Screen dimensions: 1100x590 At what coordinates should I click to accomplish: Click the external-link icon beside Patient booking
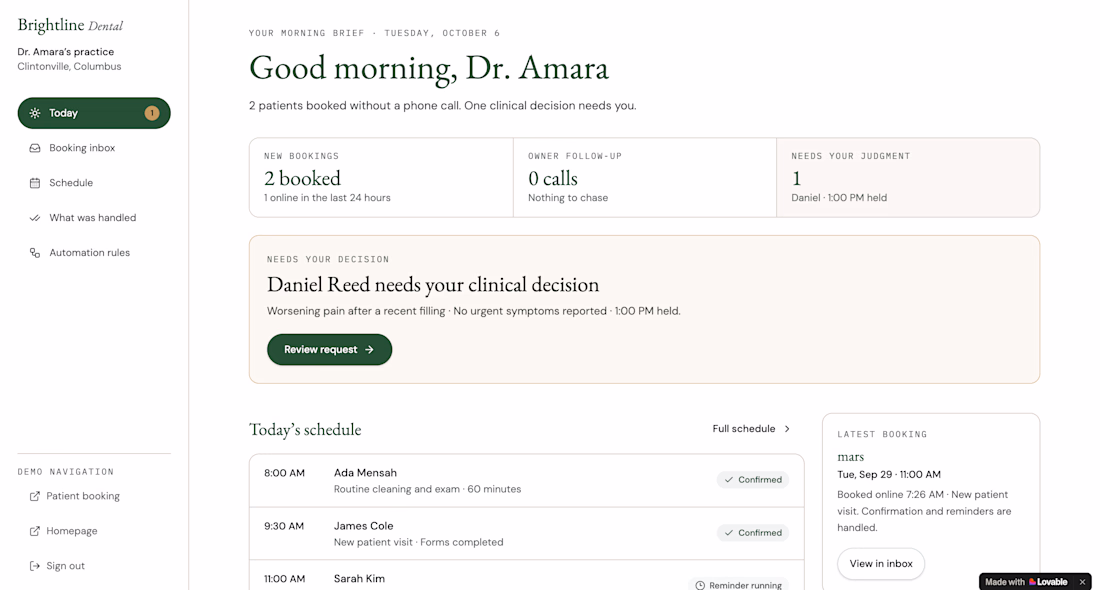click(34, 496)
